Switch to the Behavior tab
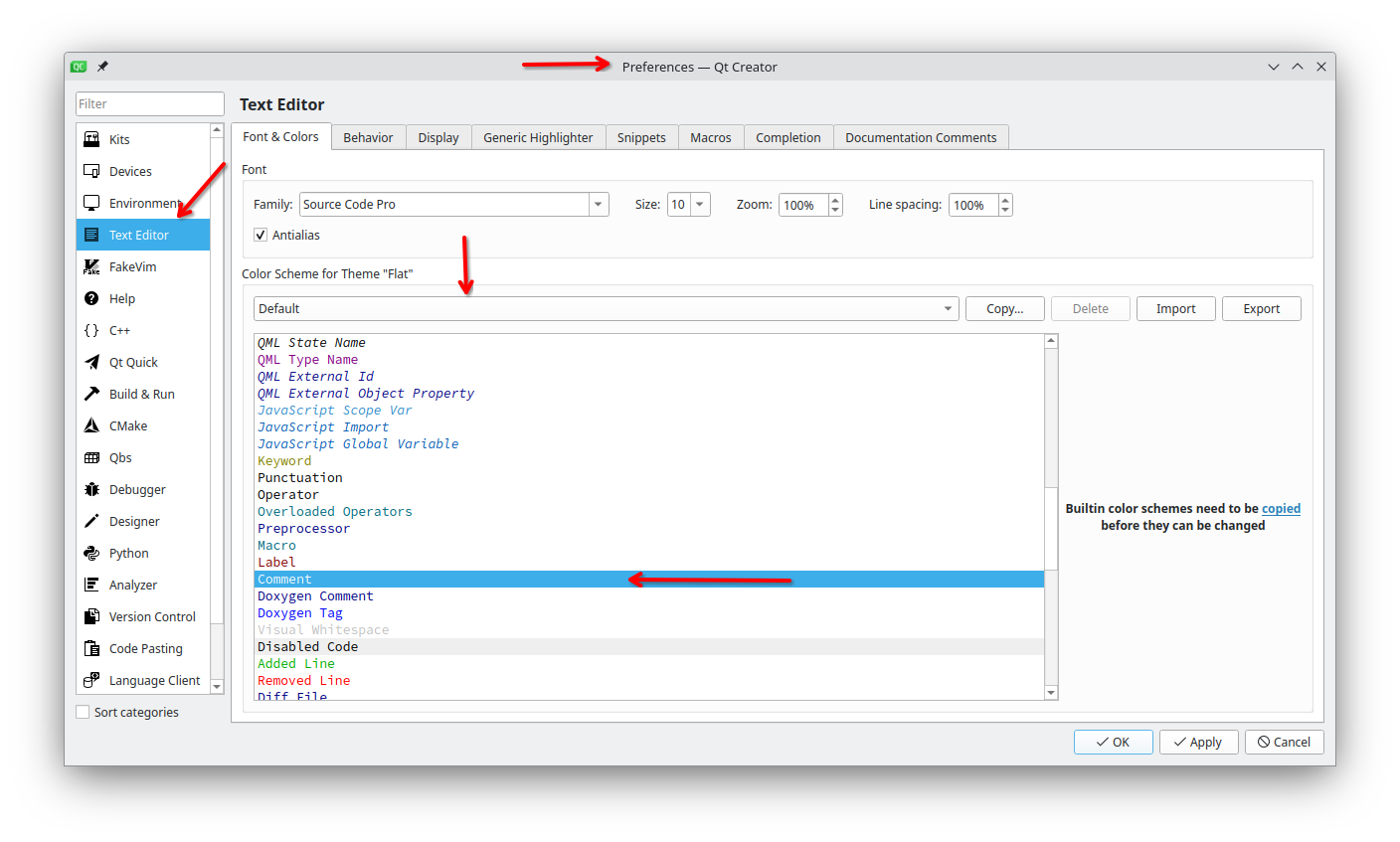Screen dimensions: 1400x842 (x=368, y=137)
